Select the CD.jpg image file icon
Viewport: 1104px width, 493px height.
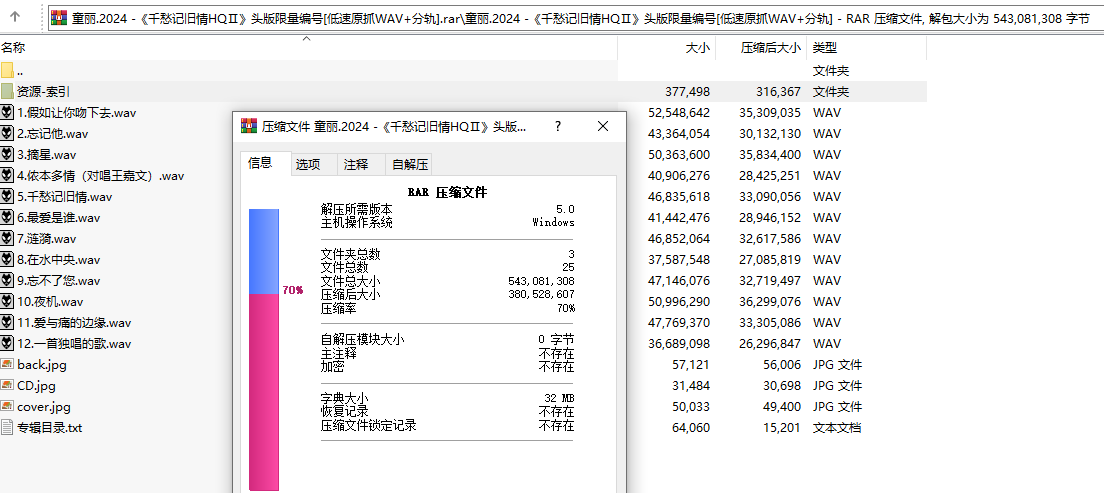coord(8,386)
